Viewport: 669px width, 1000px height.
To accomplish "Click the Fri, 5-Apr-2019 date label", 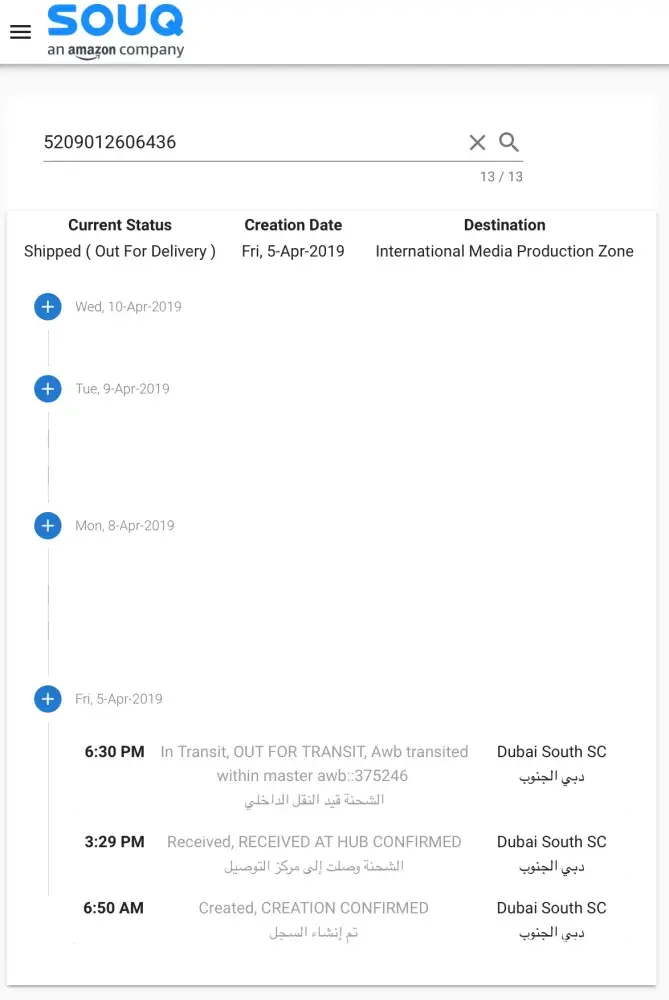I will point(119,699).
